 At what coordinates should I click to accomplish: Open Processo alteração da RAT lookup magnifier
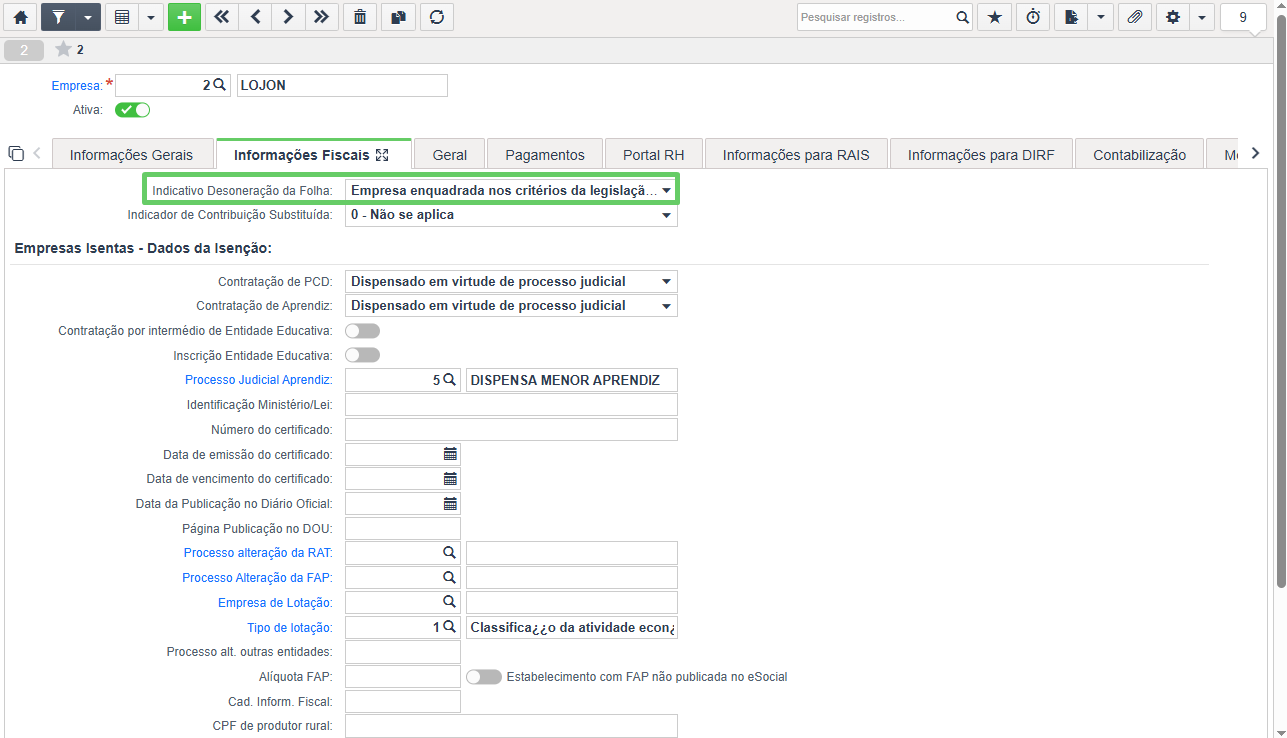(x=450, y=553)
